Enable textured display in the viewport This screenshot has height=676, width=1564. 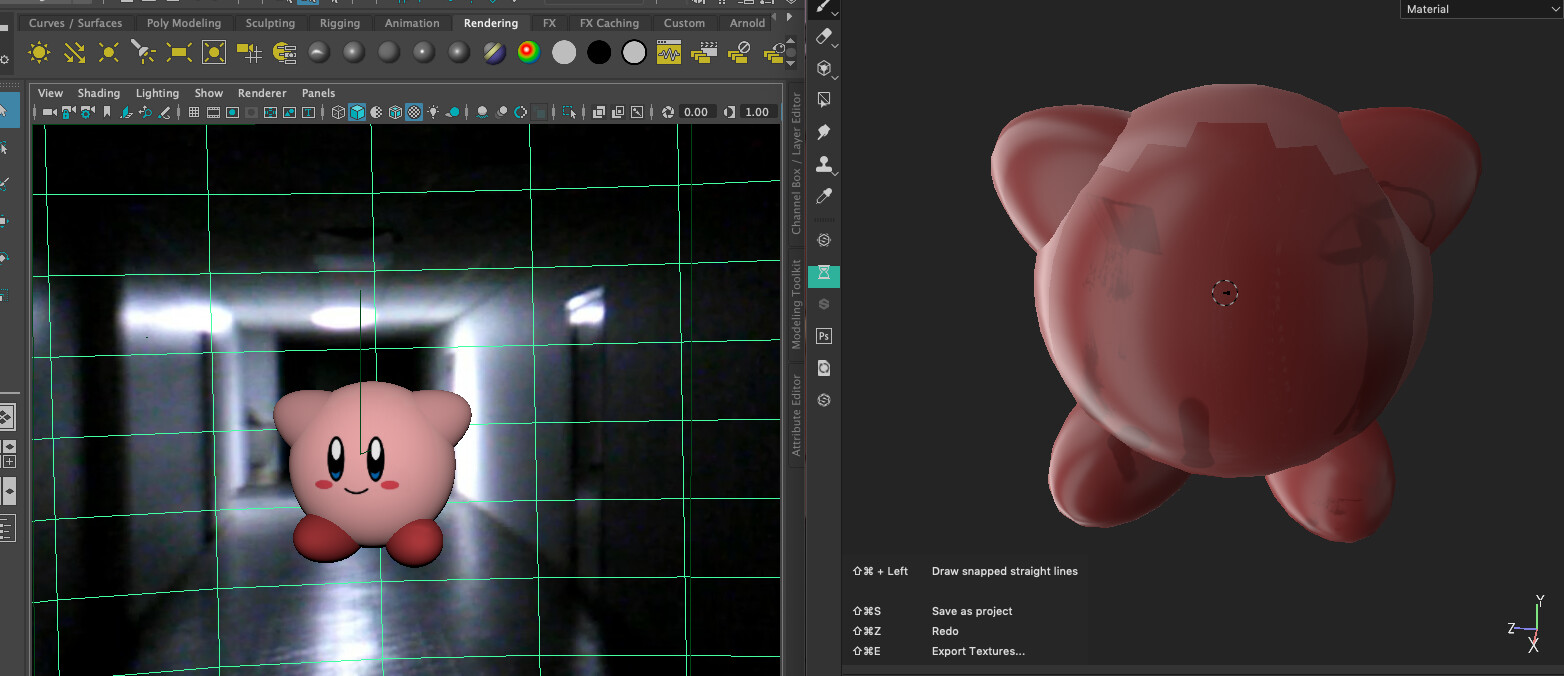(414, 112)
